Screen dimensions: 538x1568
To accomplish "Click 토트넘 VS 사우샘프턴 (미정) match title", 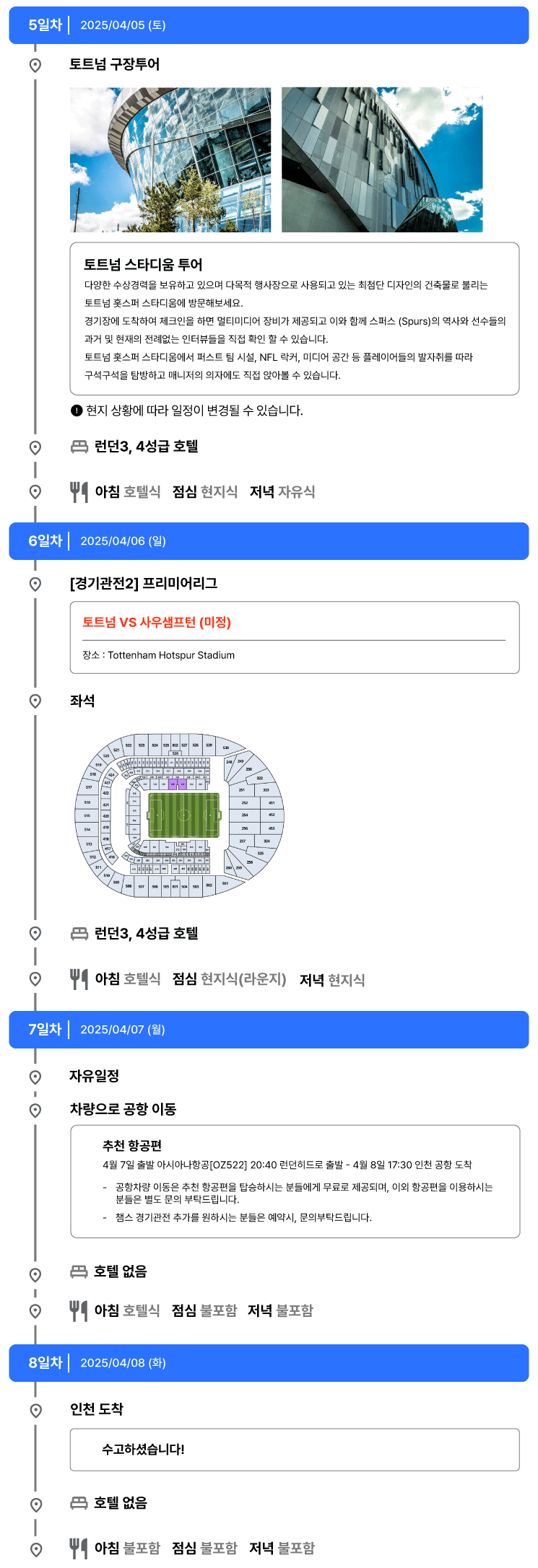I will point(157,622).
